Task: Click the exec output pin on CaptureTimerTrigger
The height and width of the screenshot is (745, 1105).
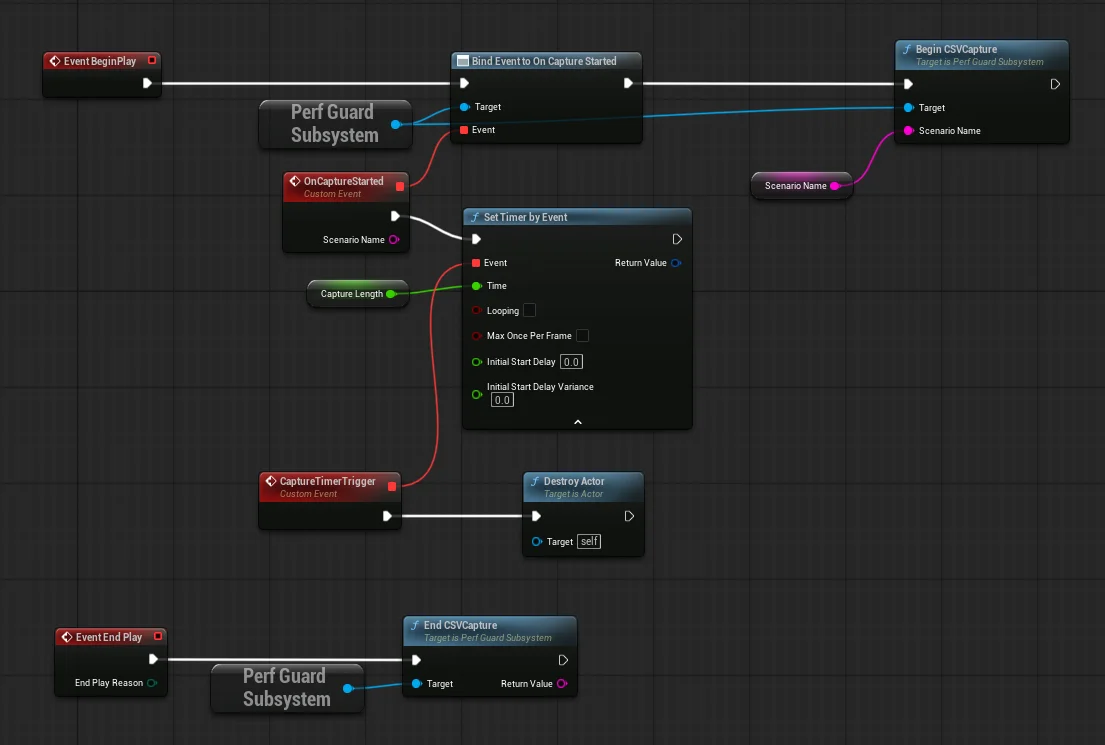Action: click(388, 516)
